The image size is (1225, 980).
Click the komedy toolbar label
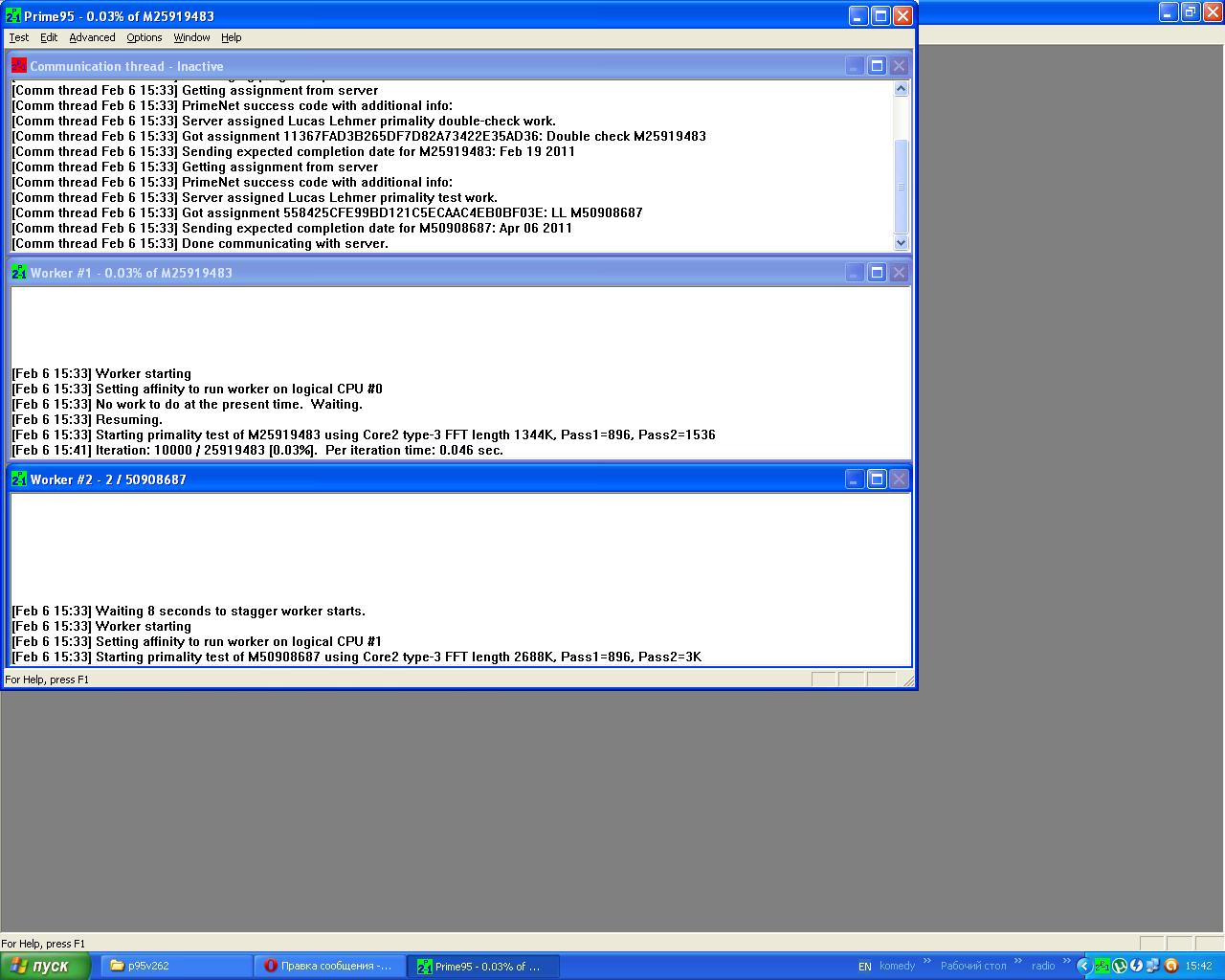tap(897, 966)
